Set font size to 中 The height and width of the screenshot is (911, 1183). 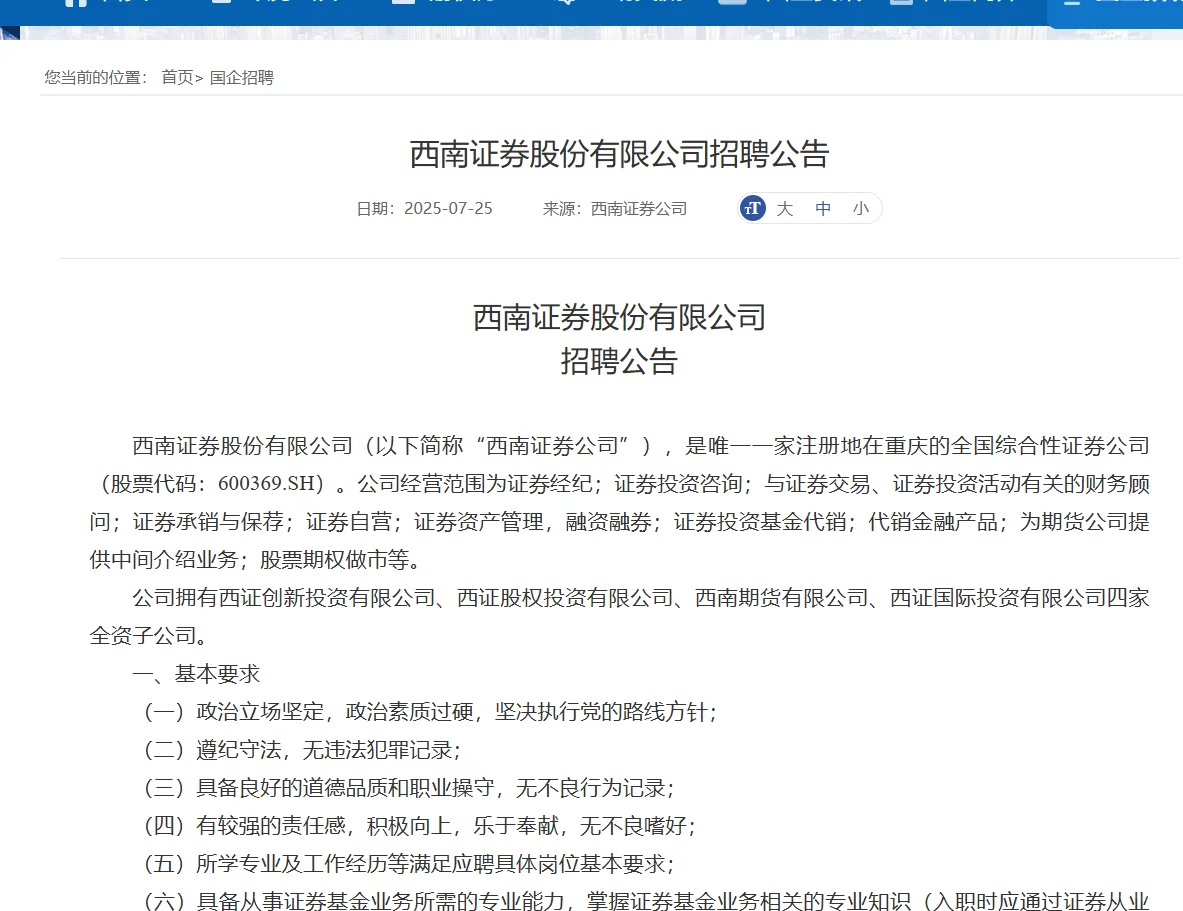(x=823, y=208)
